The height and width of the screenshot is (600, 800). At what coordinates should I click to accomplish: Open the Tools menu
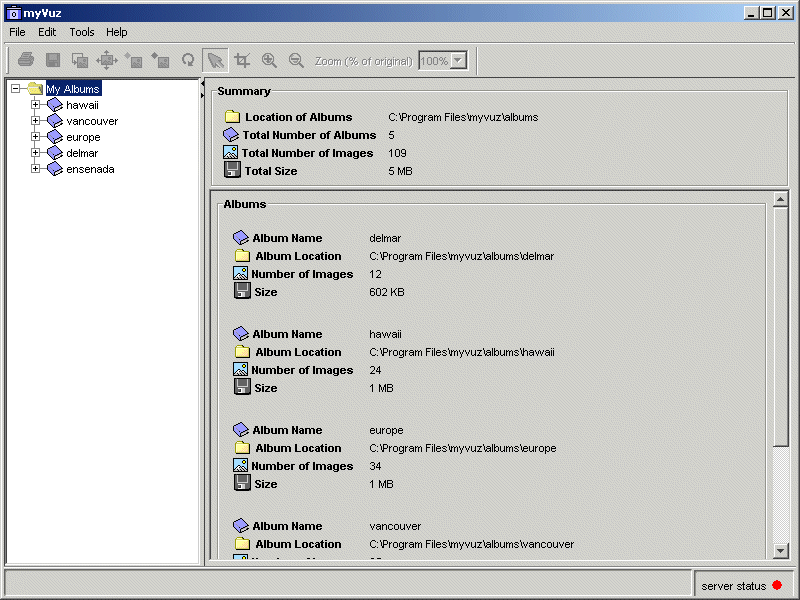(x=82, y=32)
